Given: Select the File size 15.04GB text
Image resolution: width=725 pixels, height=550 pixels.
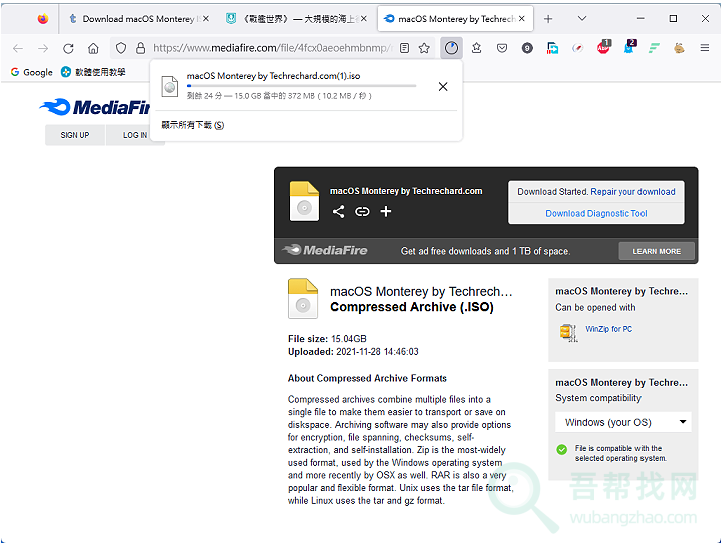Looking at the screenshot, I should [327, 339].
